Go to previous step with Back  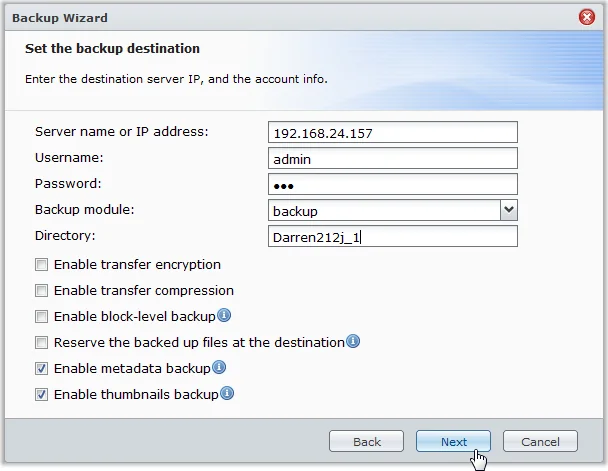[x=366, y=442]
